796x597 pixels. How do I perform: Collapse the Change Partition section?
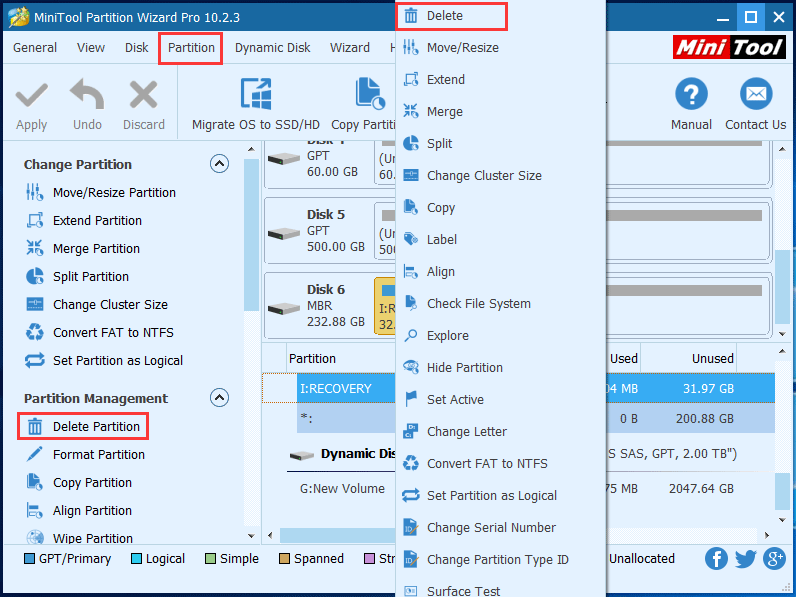219,164
